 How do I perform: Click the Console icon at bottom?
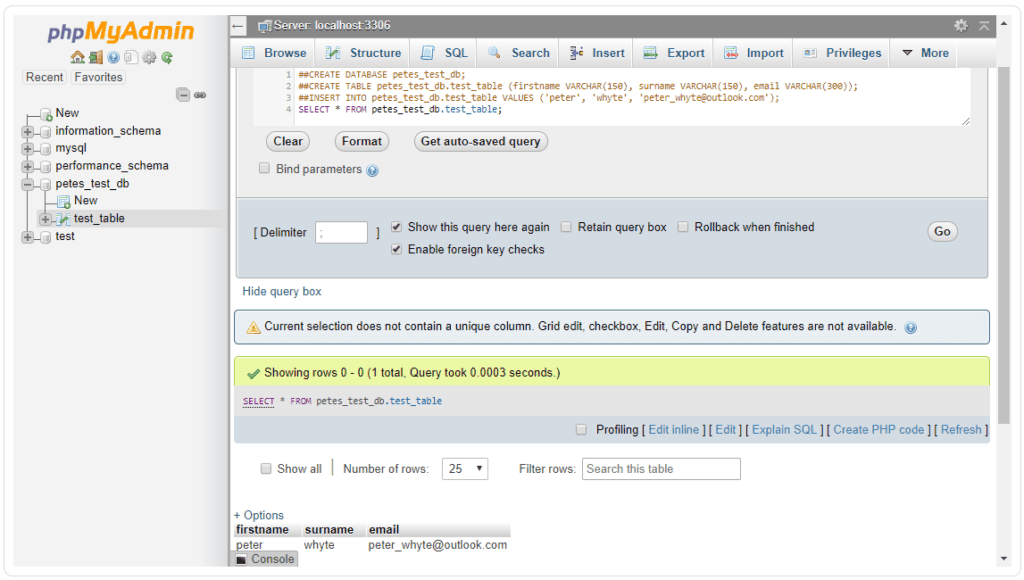(x=242, y=560)
